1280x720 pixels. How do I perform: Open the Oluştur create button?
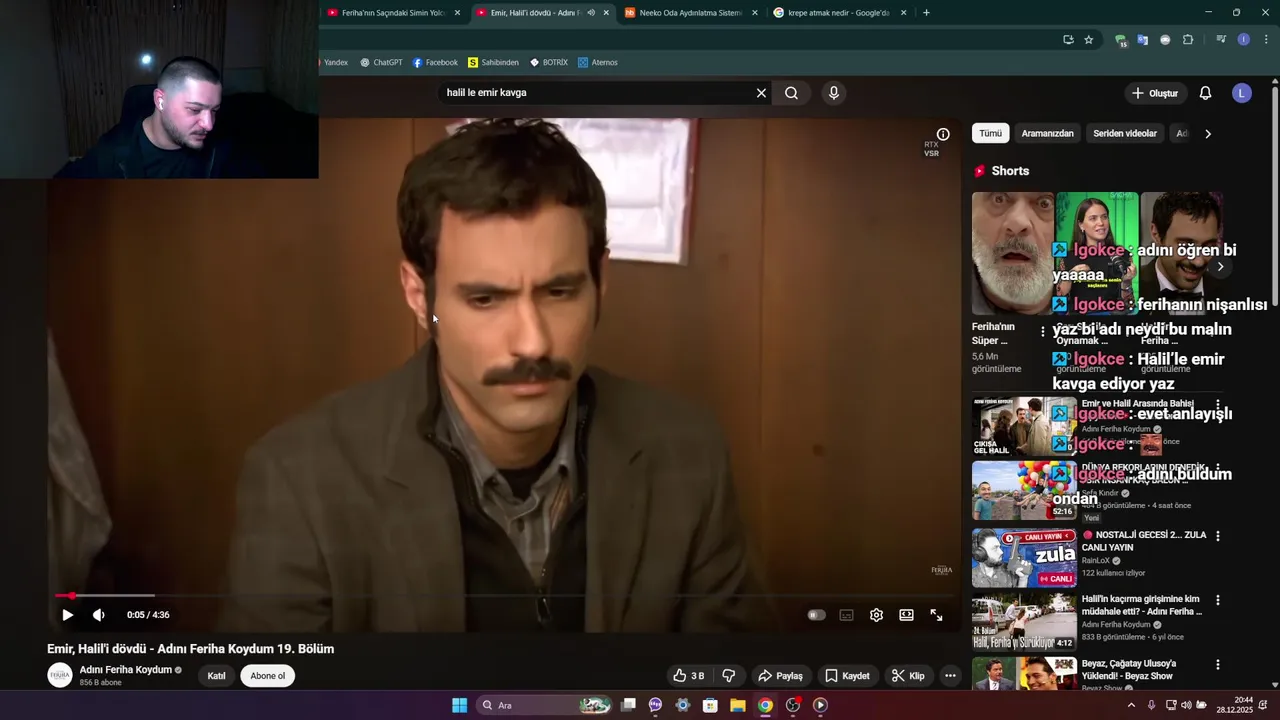click(1154, 93)
